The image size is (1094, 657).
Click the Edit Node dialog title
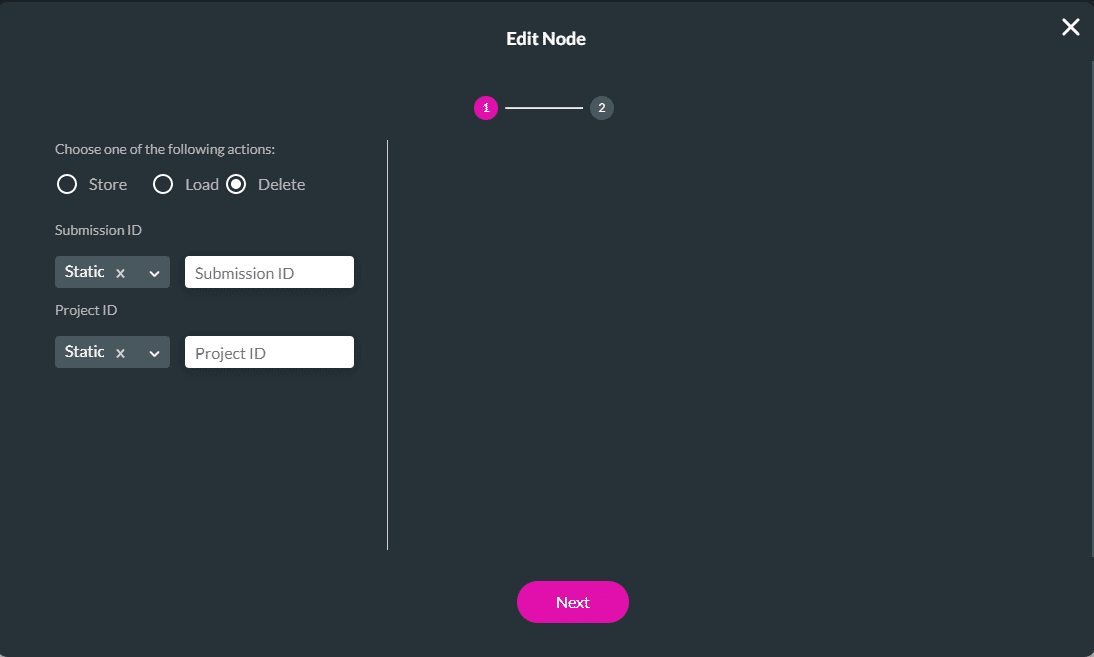point(546,39)
